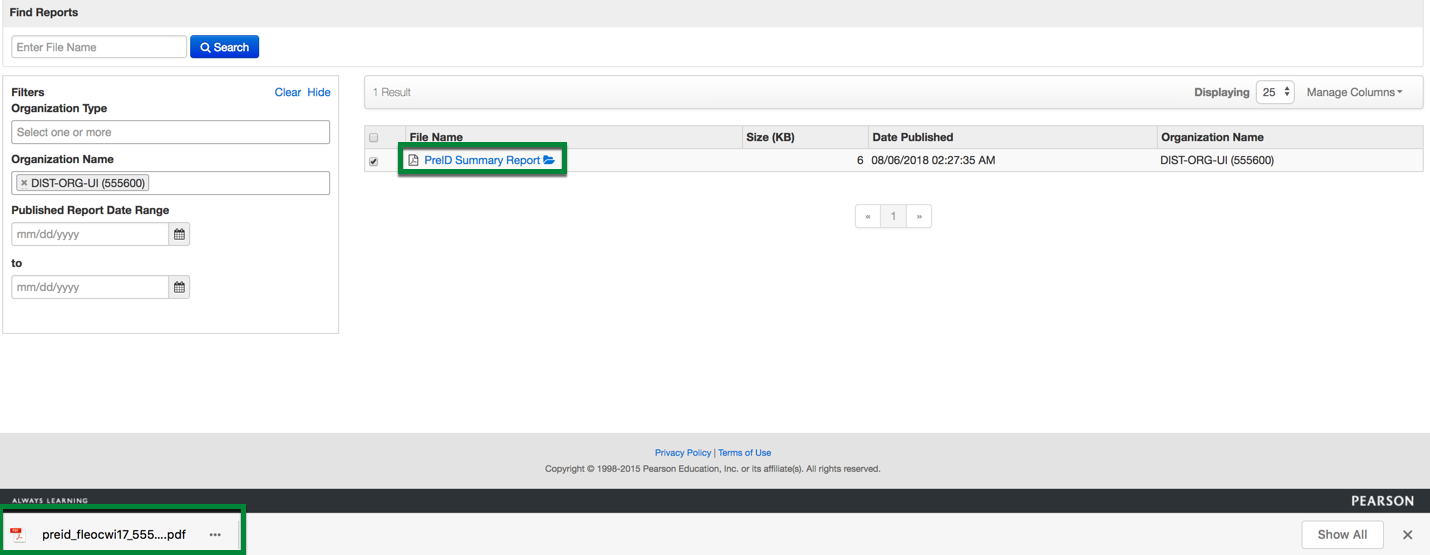Open the Organization Type select field
This screenshot has width=1430, height=555.
pos(170,132)
